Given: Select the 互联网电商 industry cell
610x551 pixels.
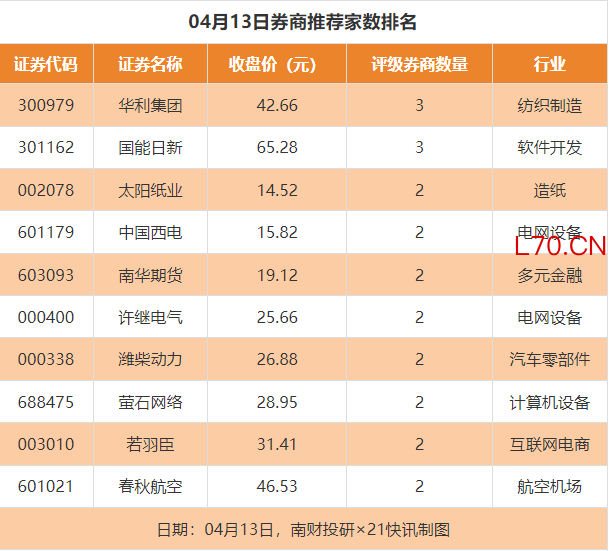Looking at the screenshot, I should [549, 445].
